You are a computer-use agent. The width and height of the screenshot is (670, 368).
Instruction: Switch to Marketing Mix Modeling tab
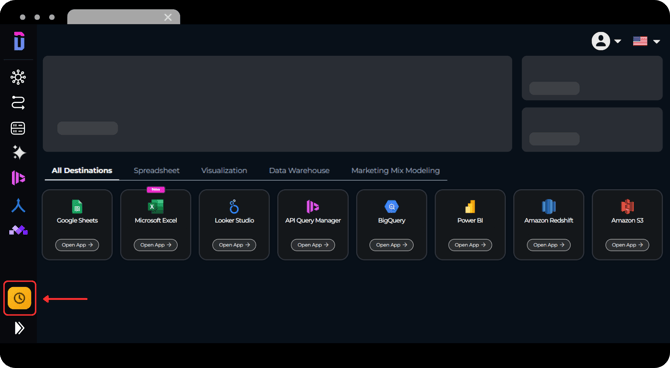click(395, 171)
